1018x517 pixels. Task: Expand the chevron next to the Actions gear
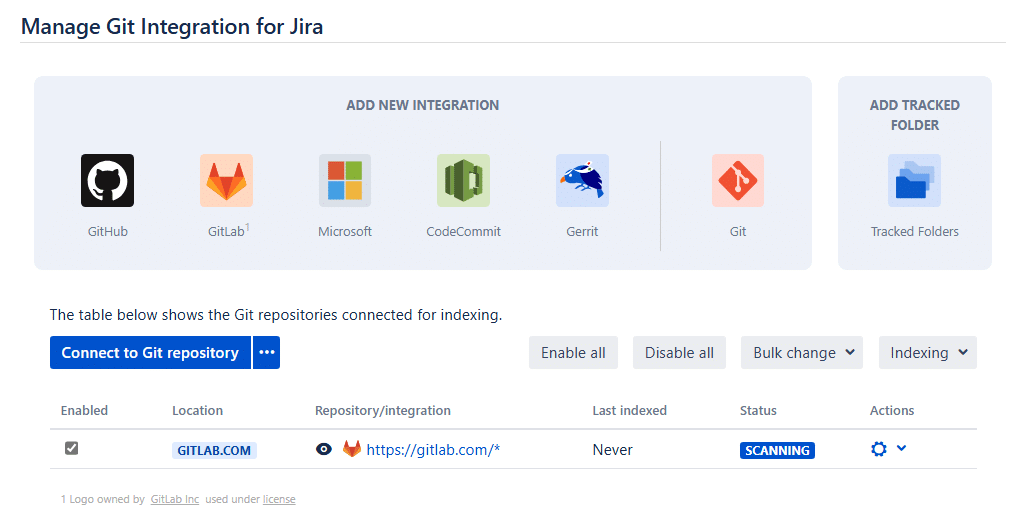902,448
